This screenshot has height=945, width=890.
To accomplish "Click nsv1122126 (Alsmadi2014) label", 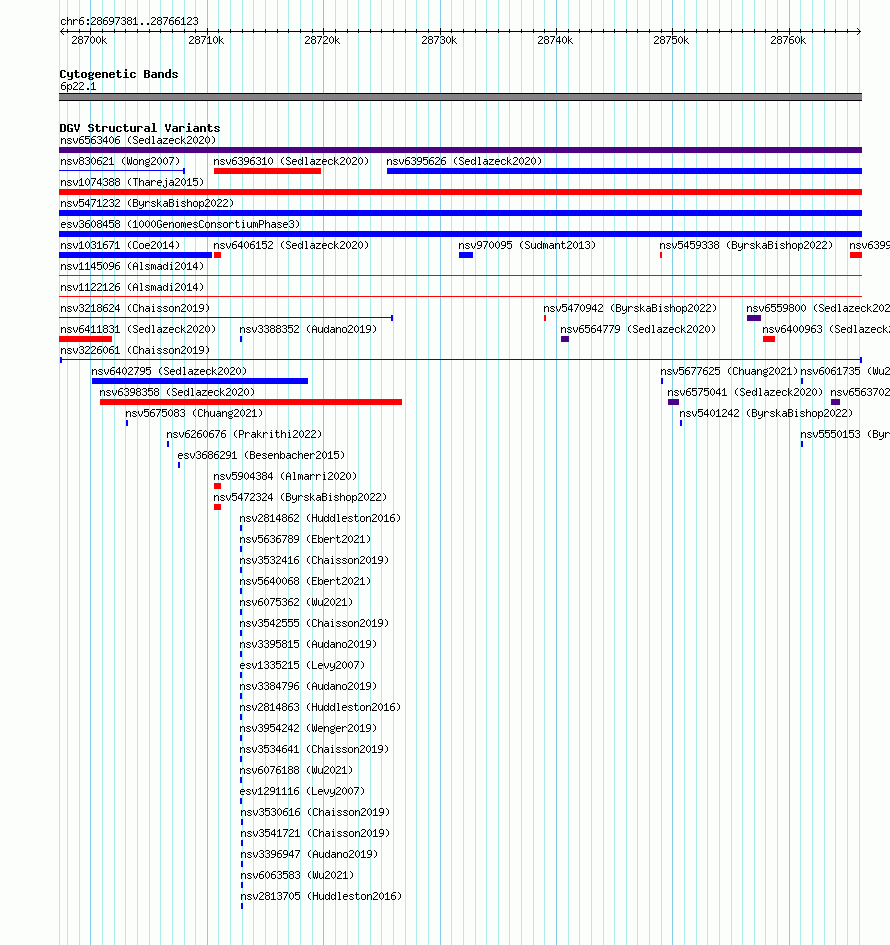I will [x=132, y=287].
